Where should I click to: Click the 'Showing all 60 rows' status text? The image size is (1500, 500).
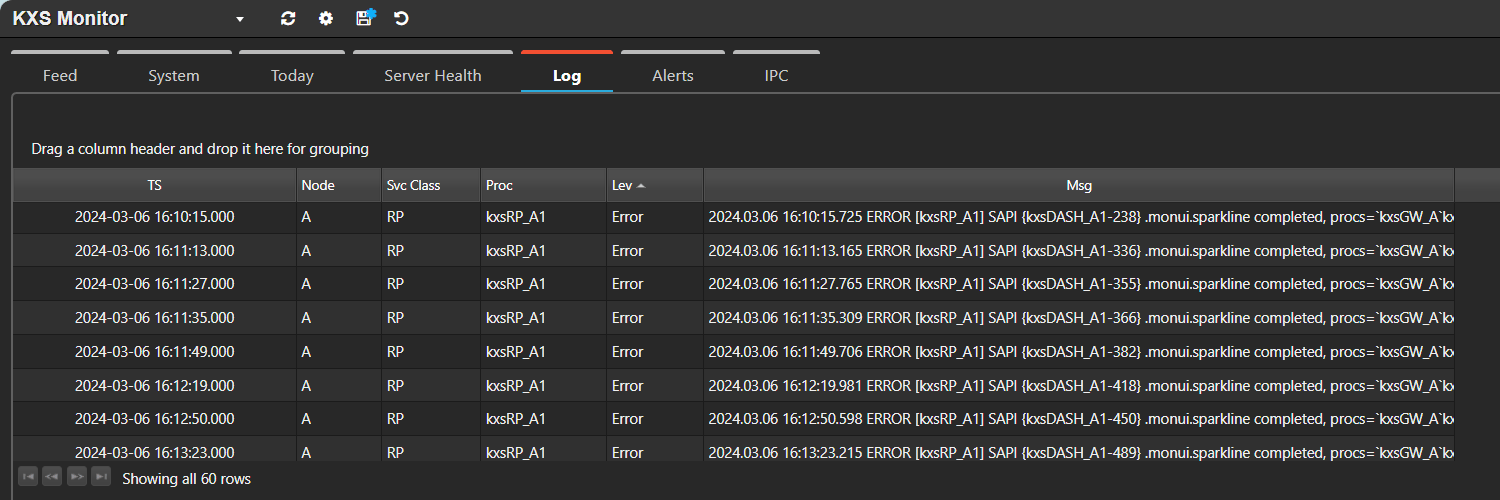[x=186, y=479]
